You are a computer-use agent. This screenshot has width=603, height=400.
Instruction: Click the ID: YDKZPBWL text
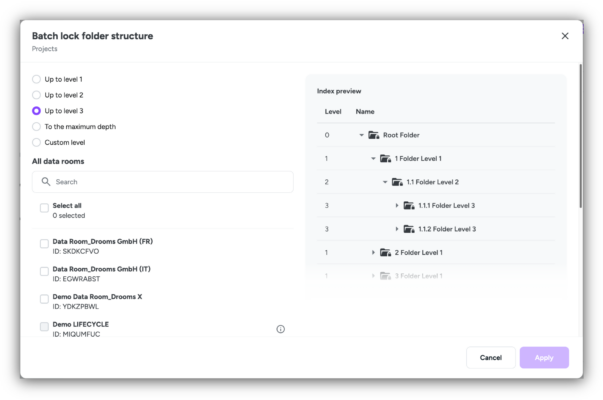click(x=76, y=307)
